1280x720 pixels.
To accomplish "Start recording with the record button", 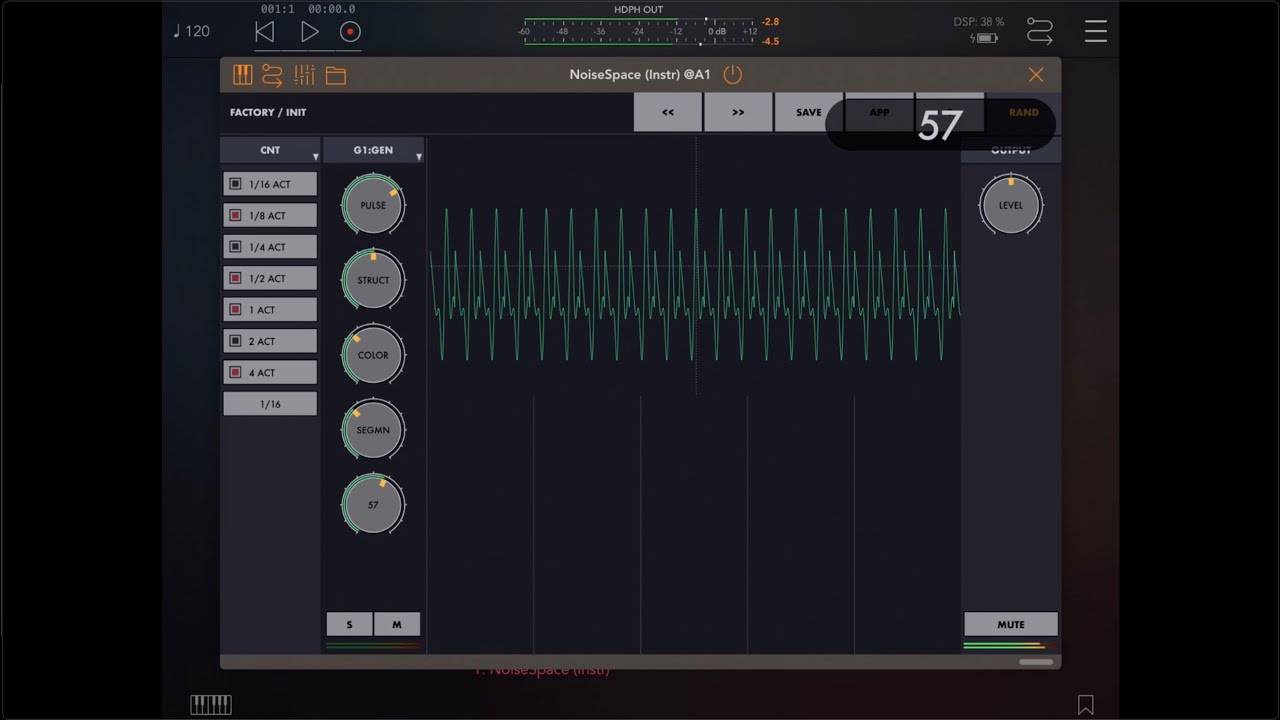I will [x=349, y=32].
